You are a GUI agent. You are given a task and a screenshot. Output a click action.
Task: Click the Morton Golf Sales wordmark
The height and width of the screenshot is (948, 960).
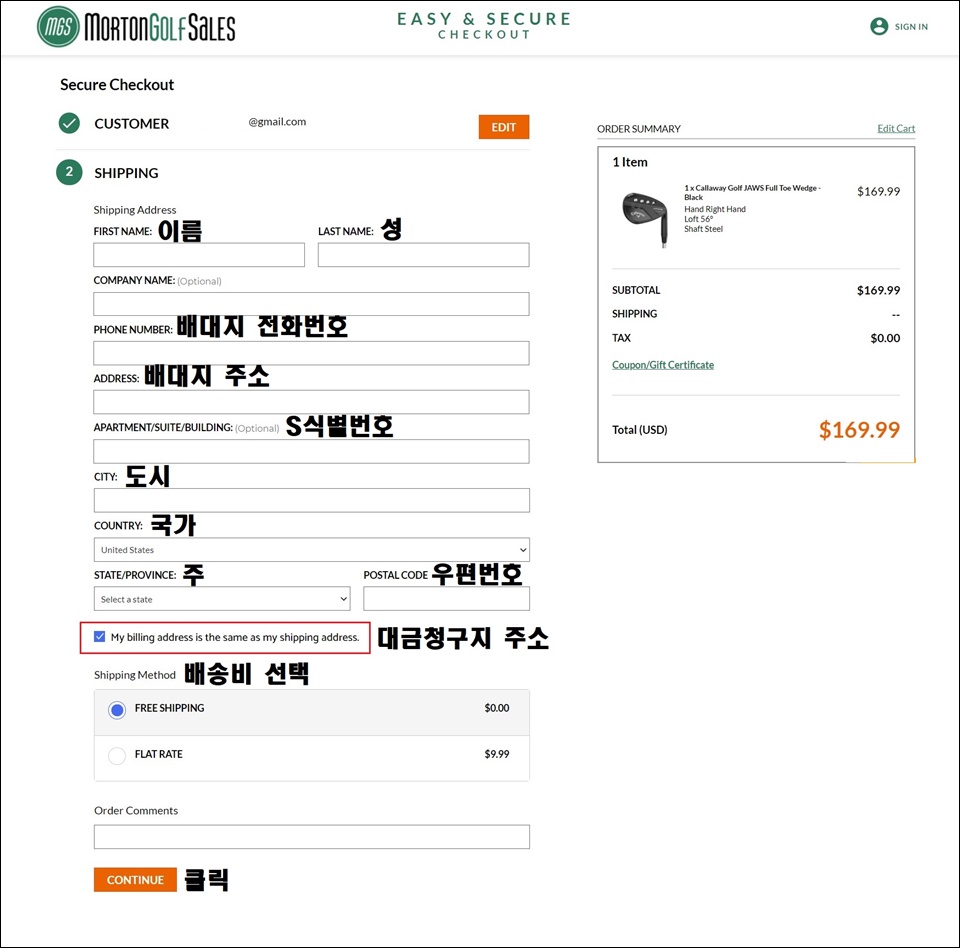pyautogui.click(x=159, y=28)
